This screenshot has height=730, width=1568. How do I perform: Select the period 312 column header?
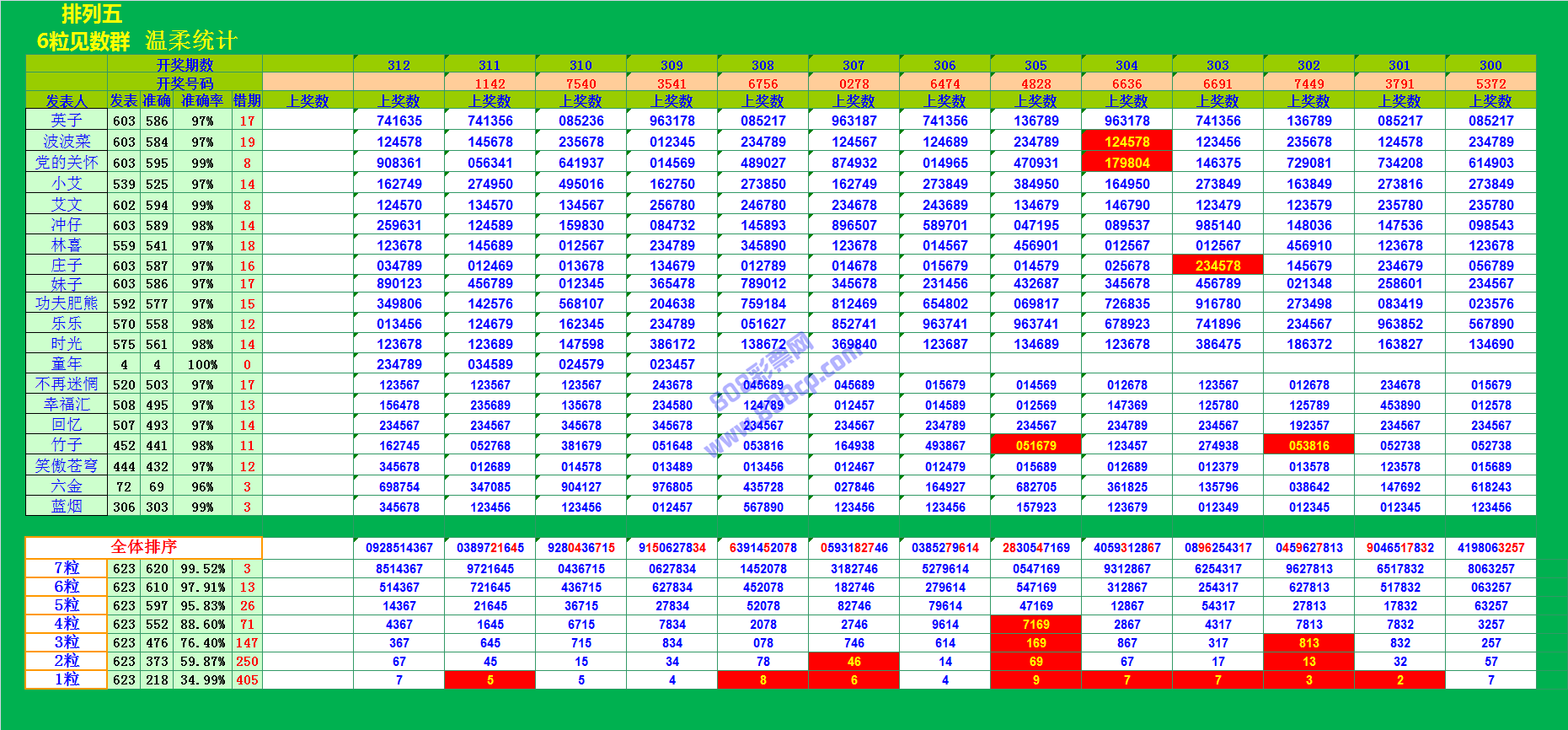[399, 65]
